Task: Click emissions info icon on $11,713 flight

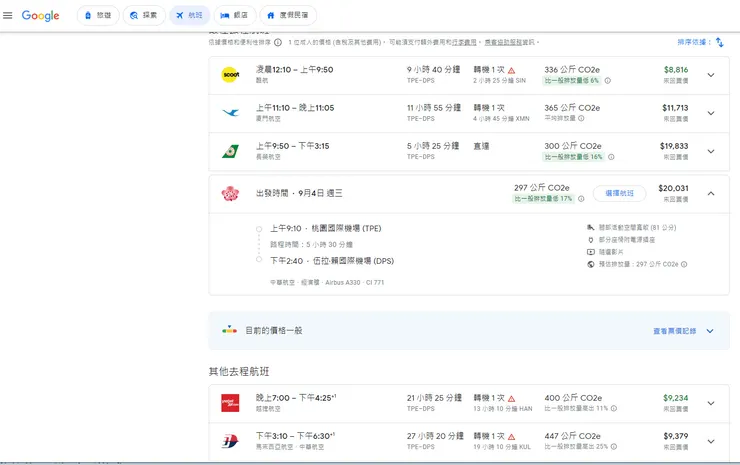Action: (581, 118)
